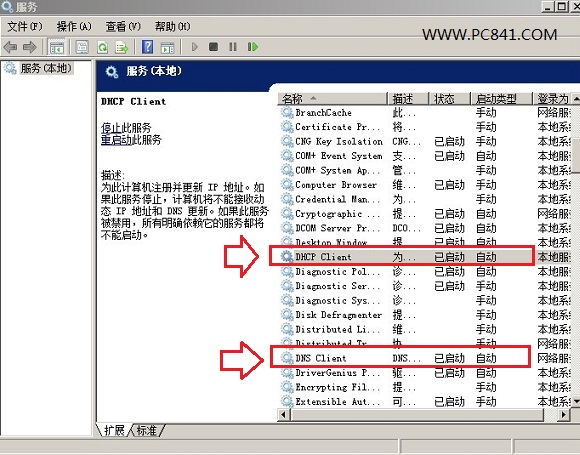Click the Export list toolbar icon
Screen dimensions: 580x455
pyautogui.click(x=121, y=47)
